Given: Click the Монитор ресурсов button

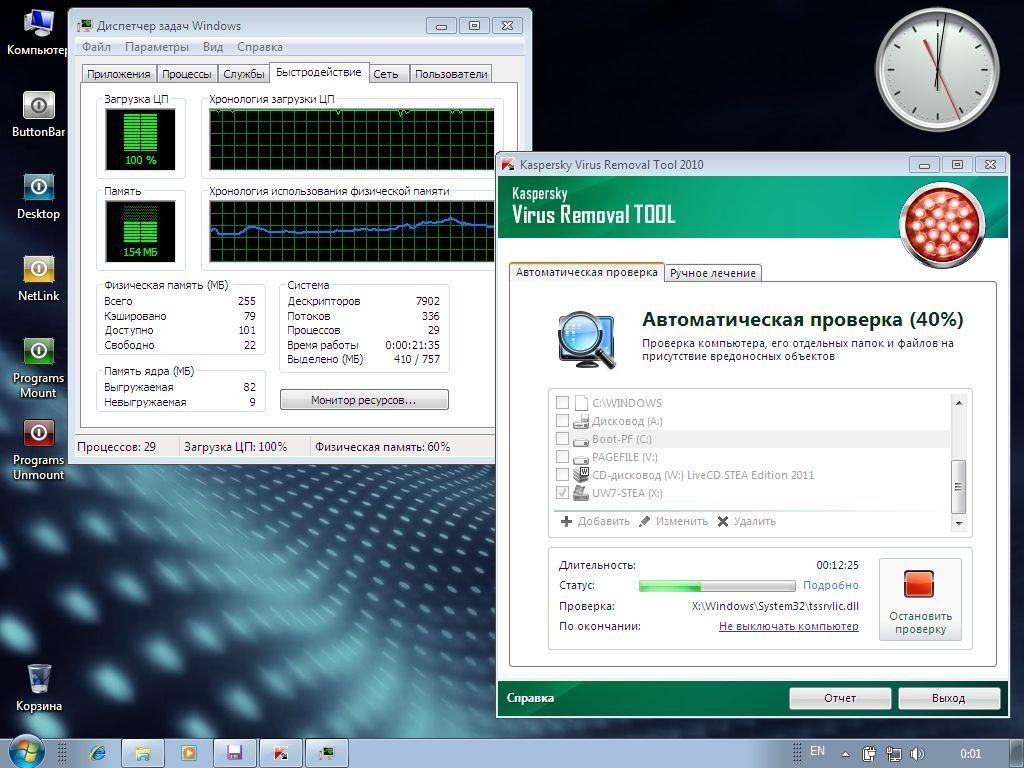Looking at the screenshot, I should point(364,400).
